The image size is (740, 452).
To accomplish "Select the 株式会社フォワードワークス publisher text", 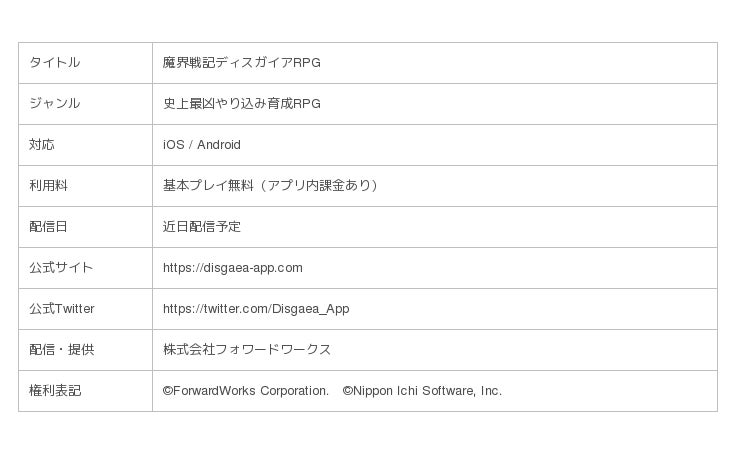I will pos(247,350).
